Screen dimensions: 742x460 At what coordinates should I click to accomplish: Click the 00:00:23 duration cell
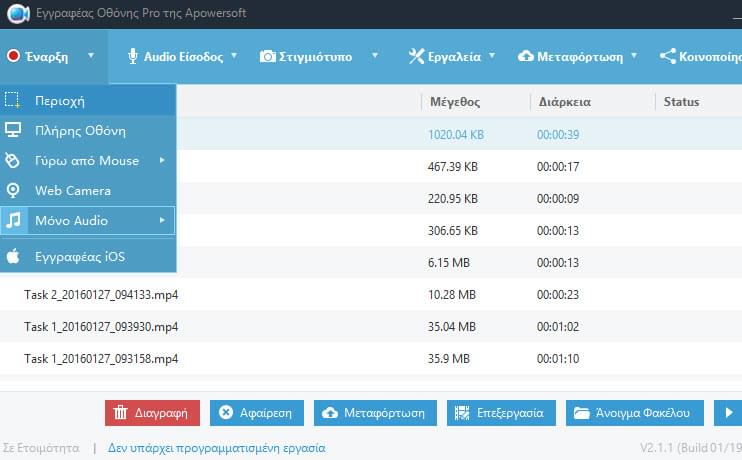point(558,294)
